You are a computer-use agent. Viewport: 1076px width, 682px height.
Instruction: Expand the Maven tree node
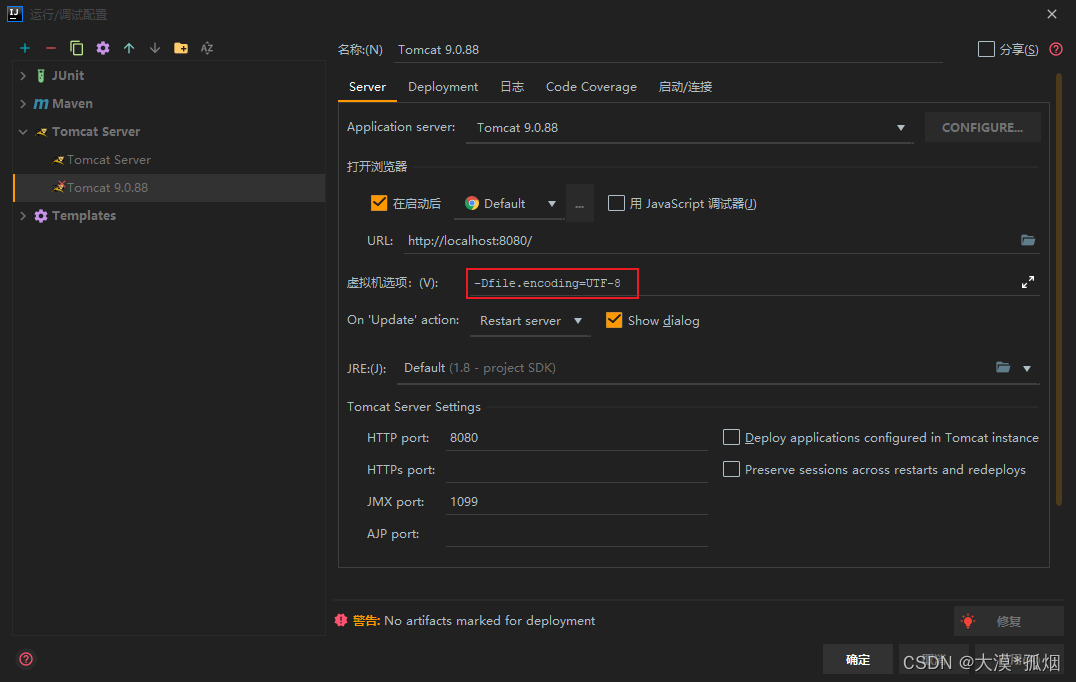(23, 104)
